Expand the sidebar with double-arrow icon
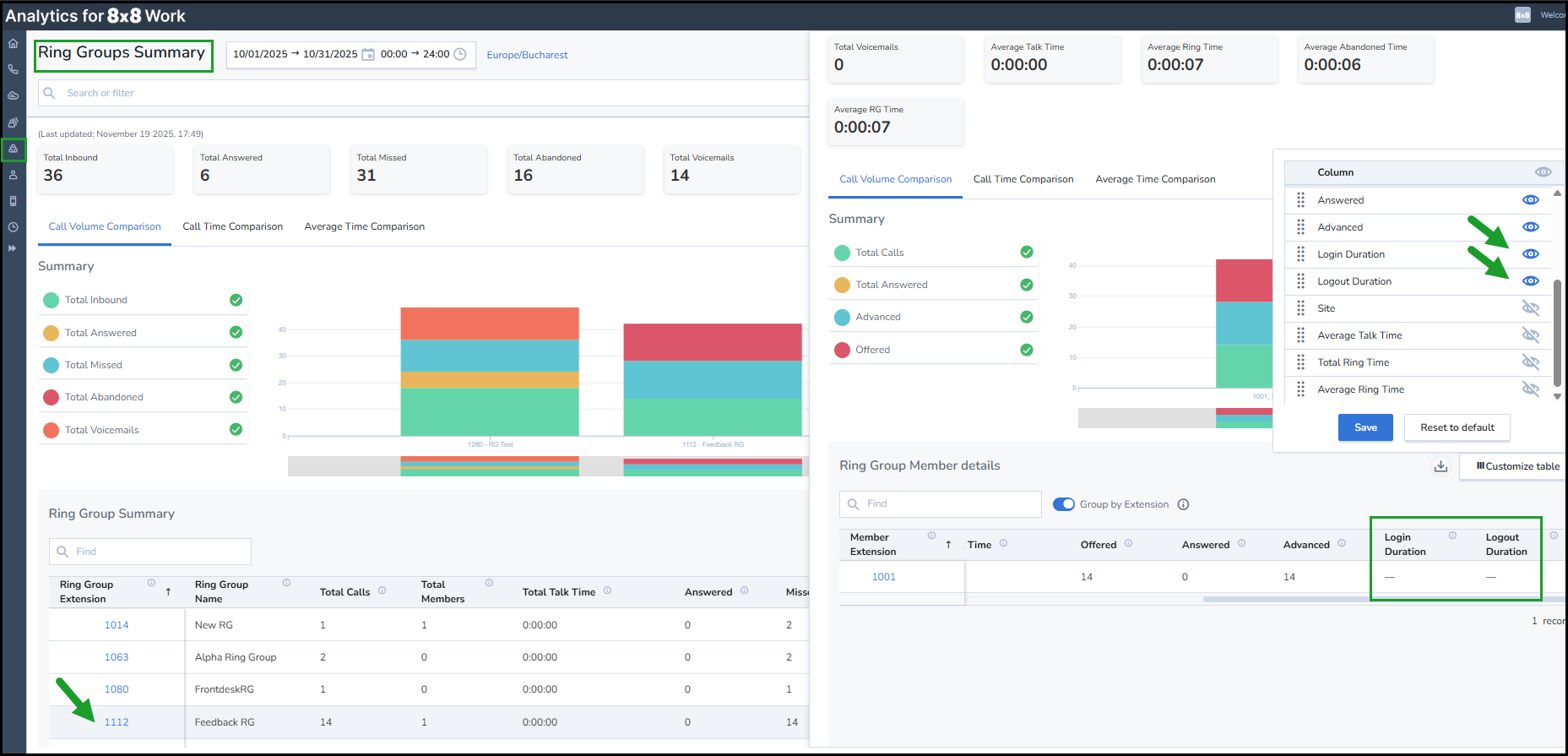The image size is (1568, 756). [13, 248]
